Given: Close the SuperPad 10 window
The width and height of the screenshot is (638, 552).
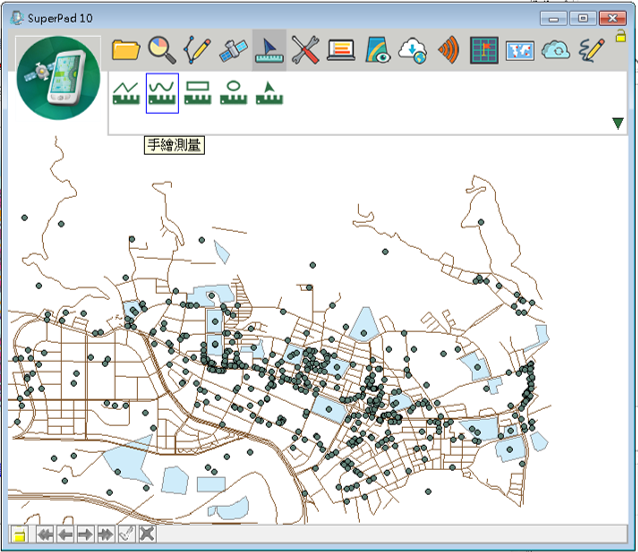Looking at the screenshot, I should (613, 18).
